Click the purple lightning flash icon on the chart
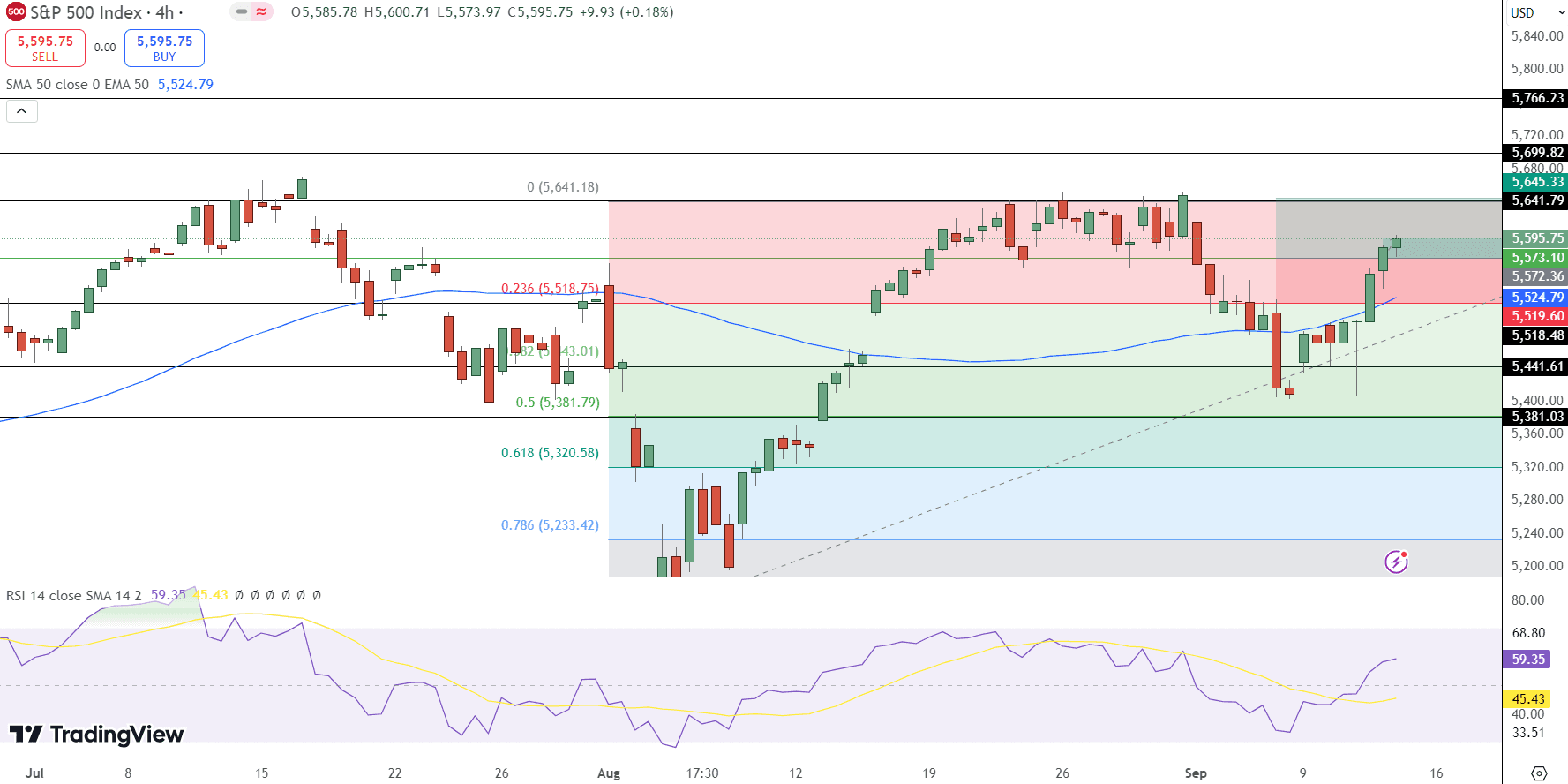The width and height of the screenshot is (1568, 784). tap(1396, 561)
